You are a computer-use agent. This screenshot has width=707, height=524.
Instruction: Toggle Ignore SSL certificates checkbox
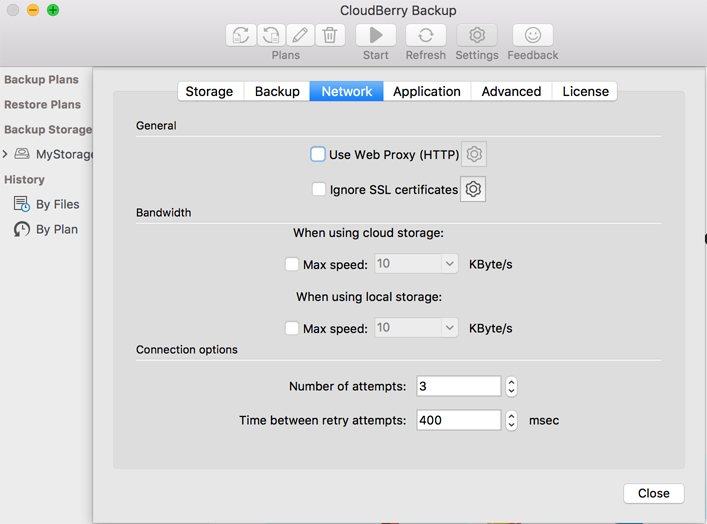pos(319,189)
